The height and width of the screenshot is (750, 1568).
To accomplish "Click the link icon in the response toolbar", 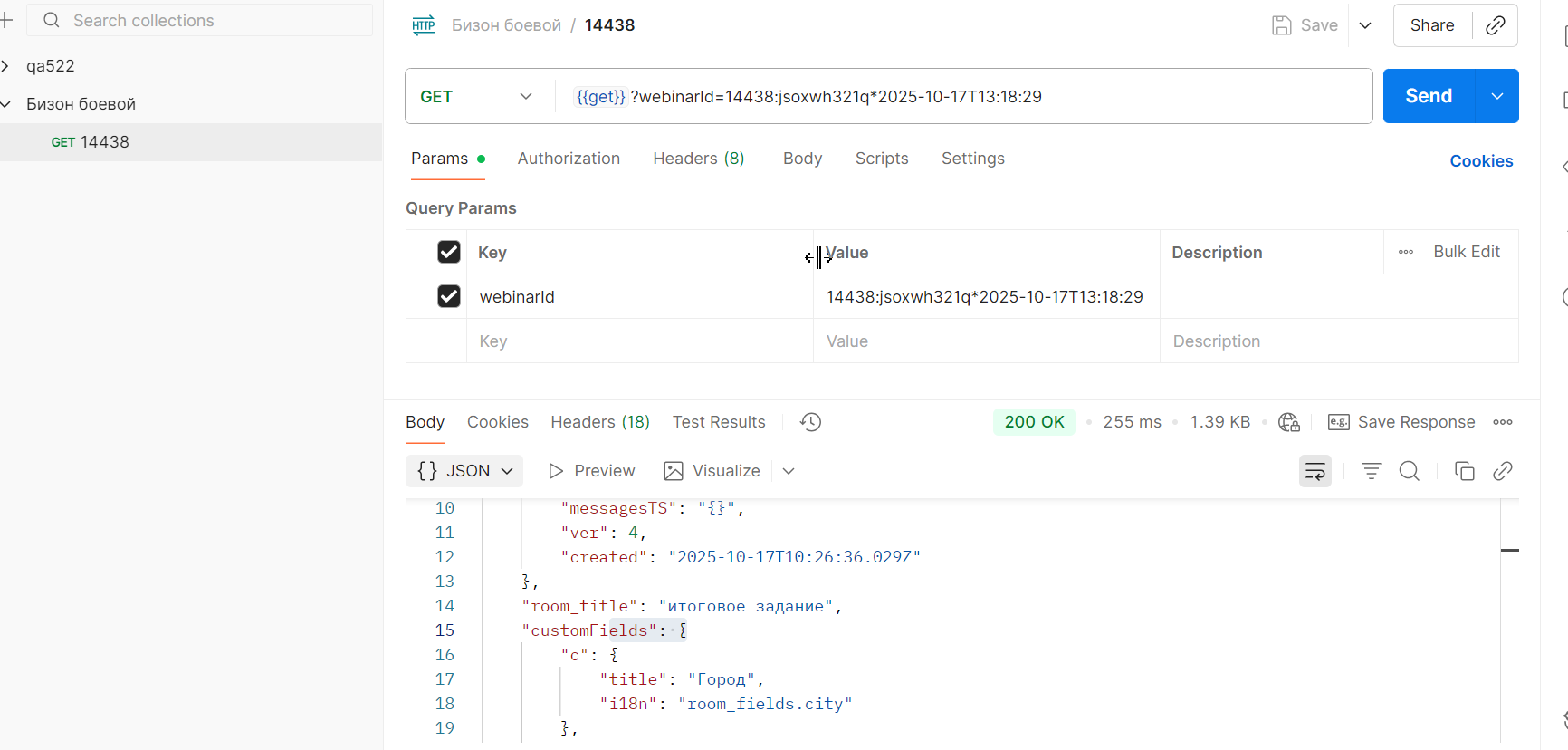I will [1503, 471].
